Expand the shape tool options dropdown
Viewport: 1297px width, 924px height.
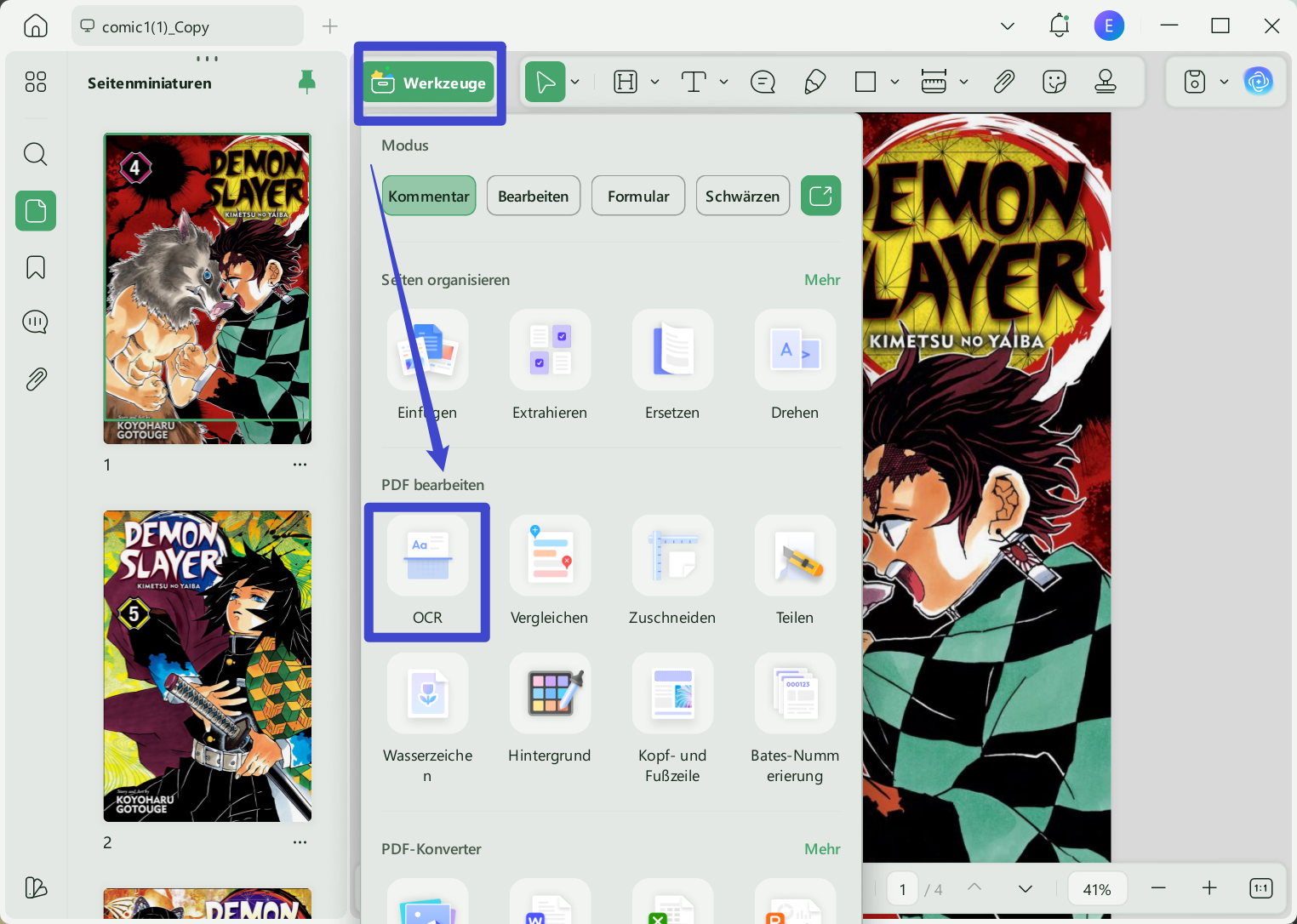[895, 82]
